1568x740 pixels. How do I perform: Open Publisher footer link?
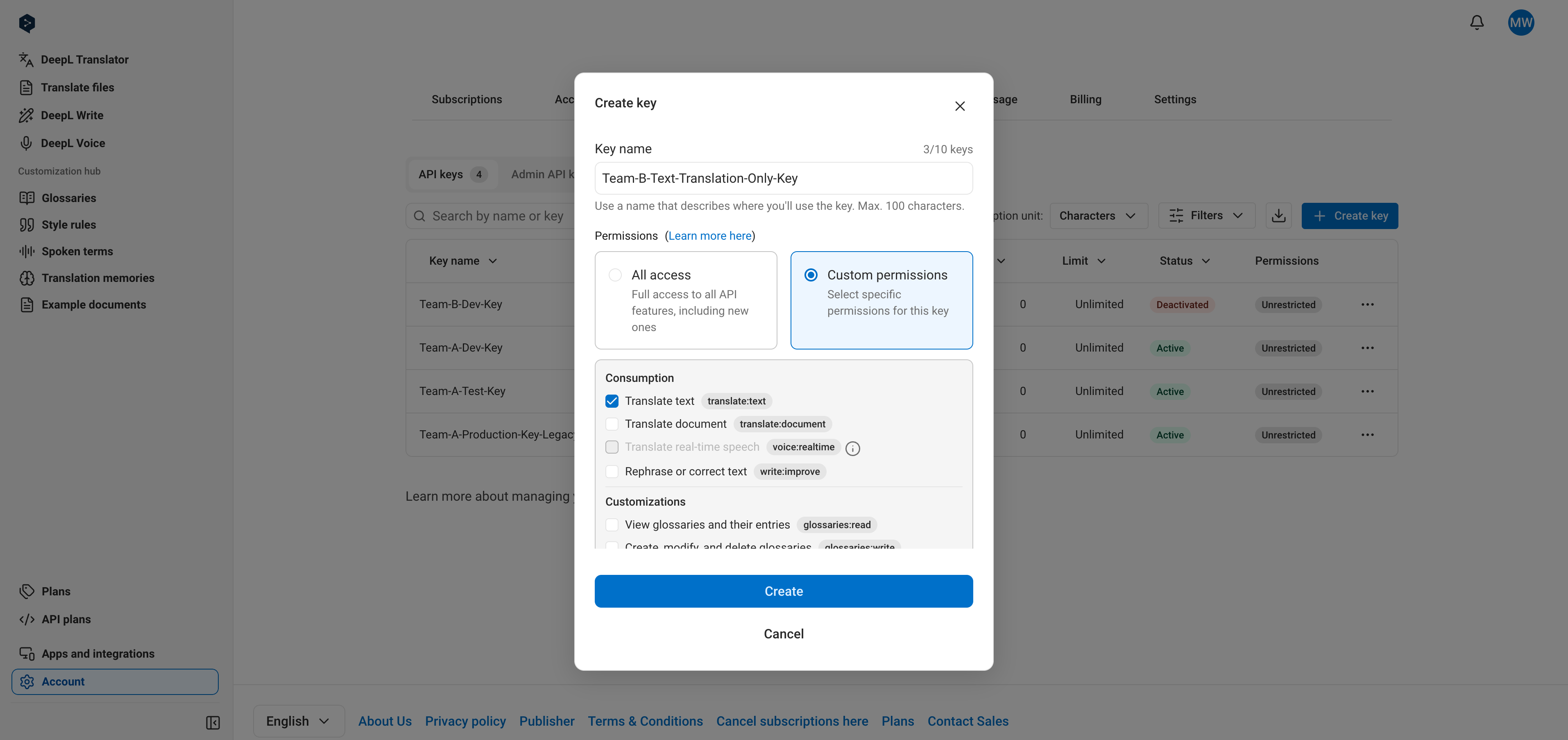click(x=546, y=721)
